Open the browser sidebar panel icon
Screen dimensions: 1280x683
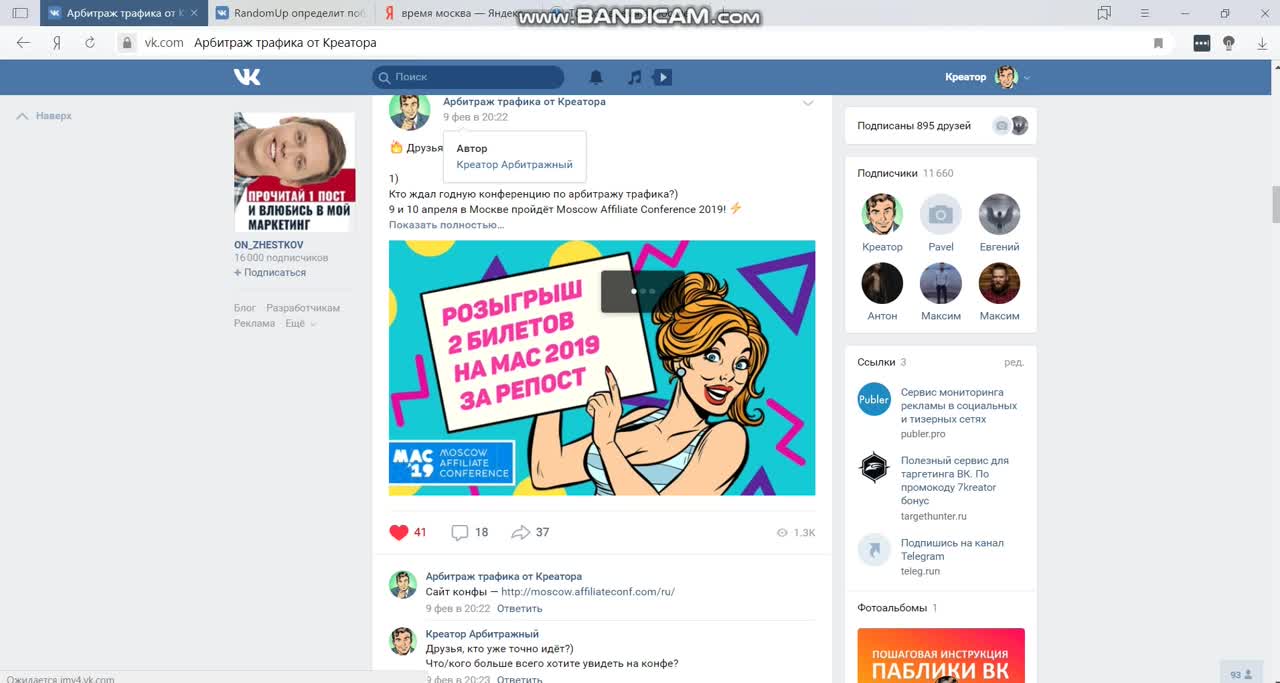[x=20, y=14]
